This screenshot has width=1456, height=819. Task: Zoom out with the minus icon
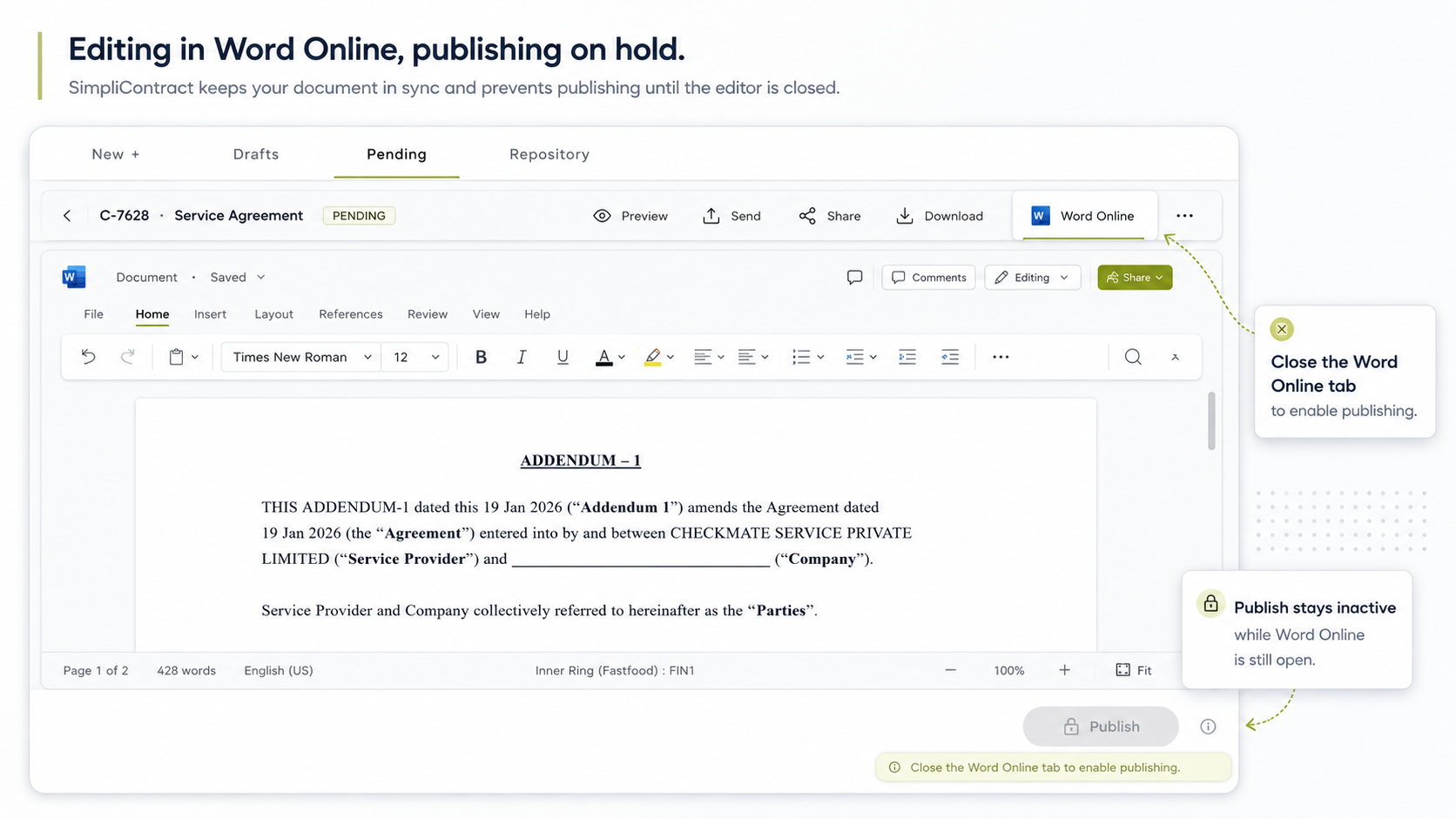951,670
